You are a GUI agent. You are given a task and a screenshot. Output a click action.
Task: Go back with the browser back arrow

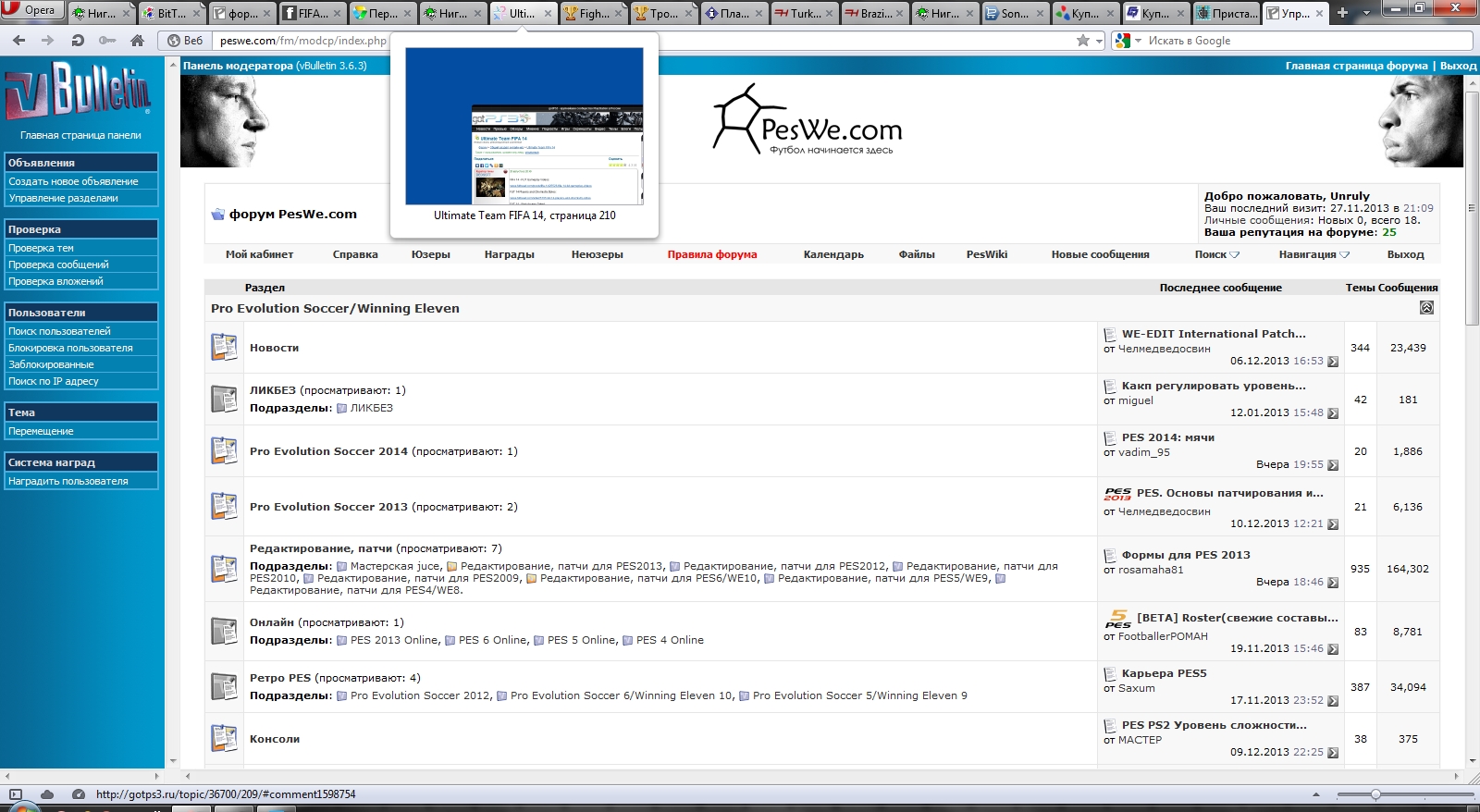point(19,41)
